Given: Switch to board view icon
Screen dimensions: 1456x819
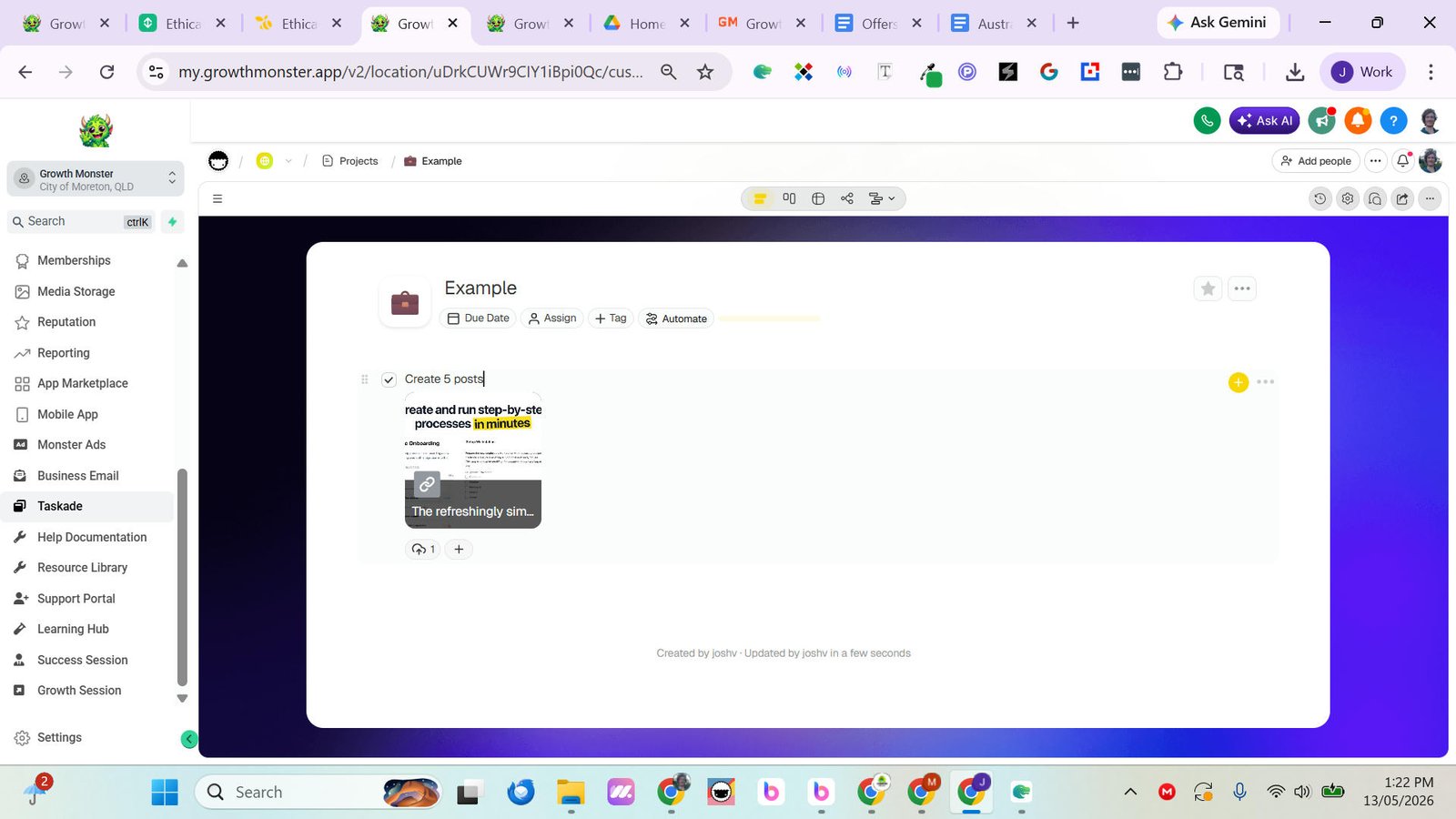Looking at the screenshot, I should (789, 198).
